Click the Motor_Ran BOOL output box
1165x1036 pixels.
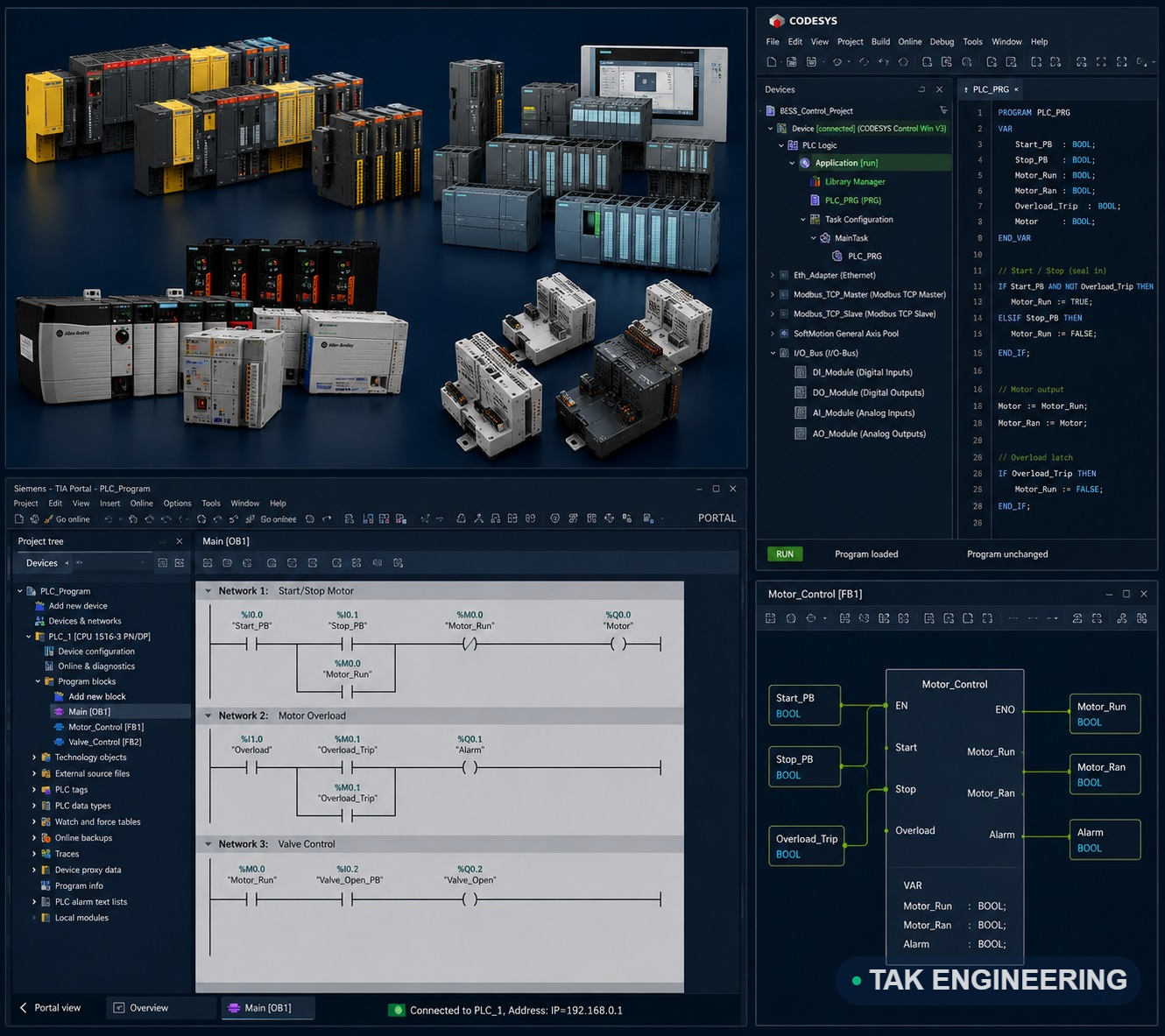[x=1105, y=774]
